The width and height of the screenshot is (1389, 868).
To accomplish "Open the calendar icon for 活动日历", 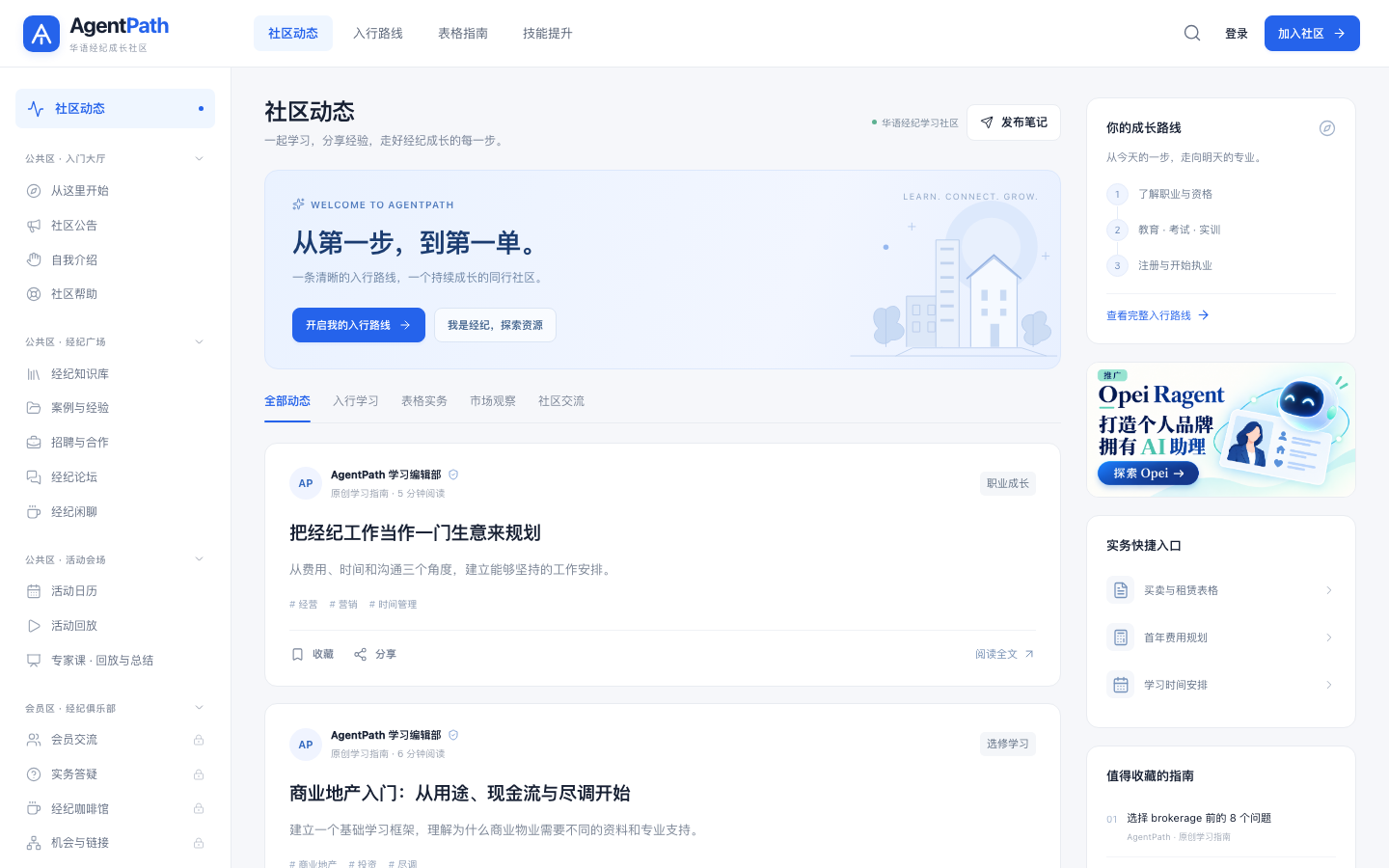I will coord(34,591).
